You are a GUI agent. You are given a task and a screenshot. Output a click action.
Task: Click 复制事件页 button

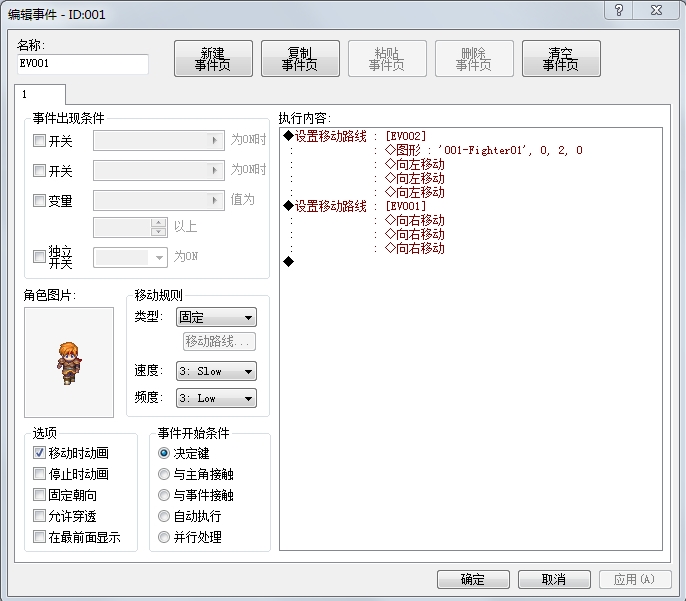click(x=300, y=59)
